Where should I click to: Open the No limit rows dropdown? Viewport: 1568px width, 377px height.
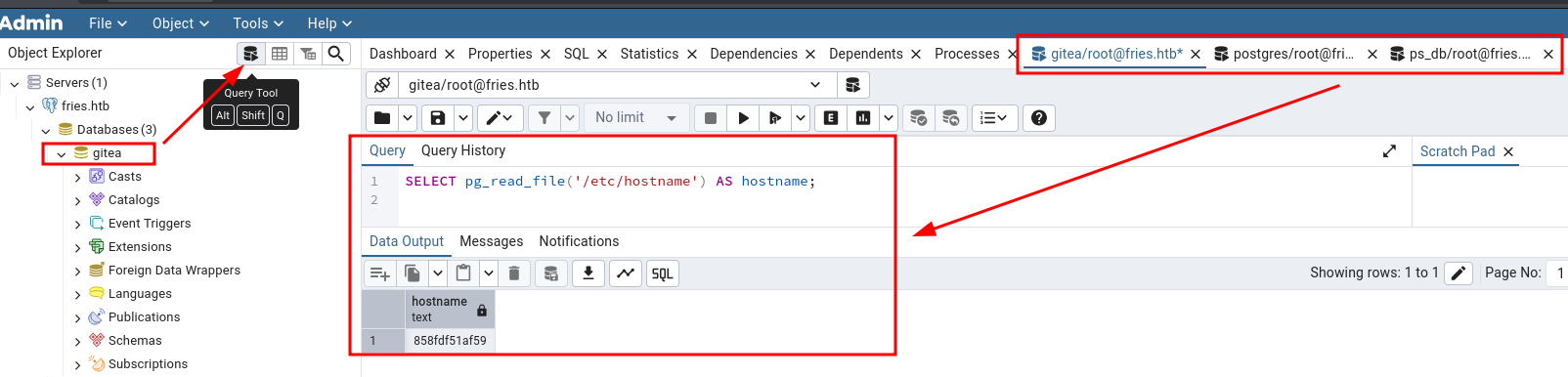(635, 118)
